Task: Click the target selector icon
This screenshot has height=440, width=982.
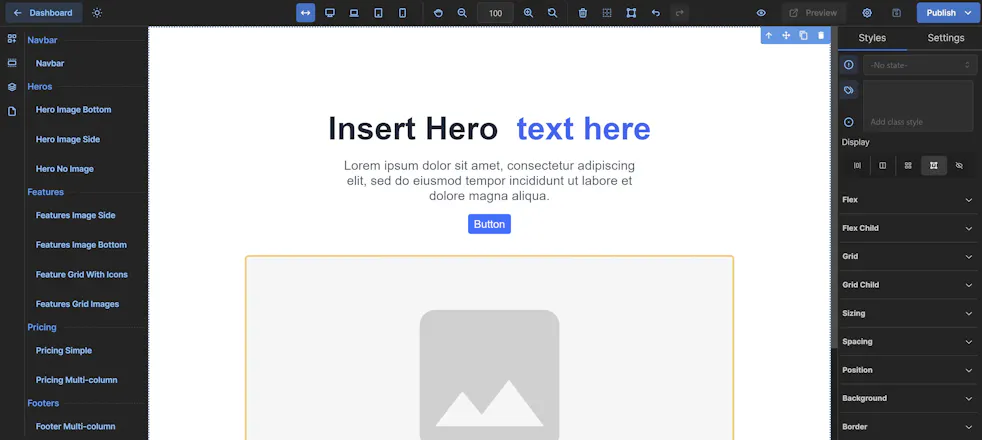Action: pos(849,122)
